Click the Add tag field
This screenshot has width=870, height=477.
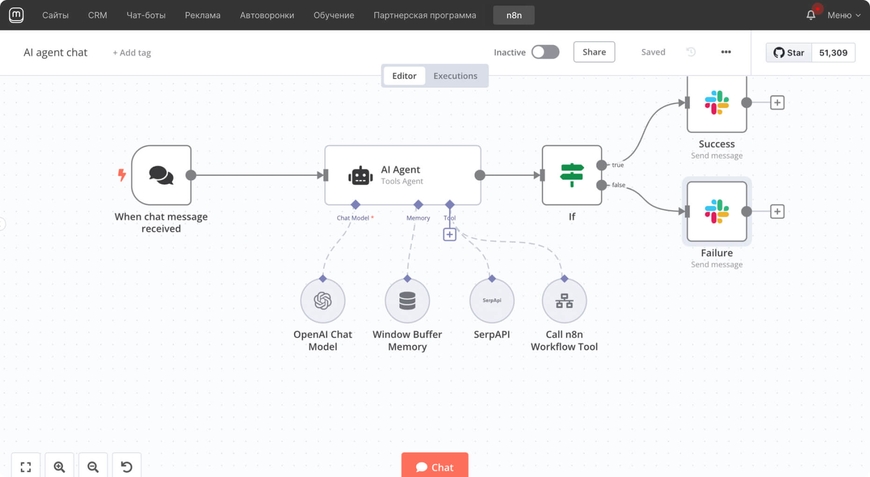[x=132, y=53]
